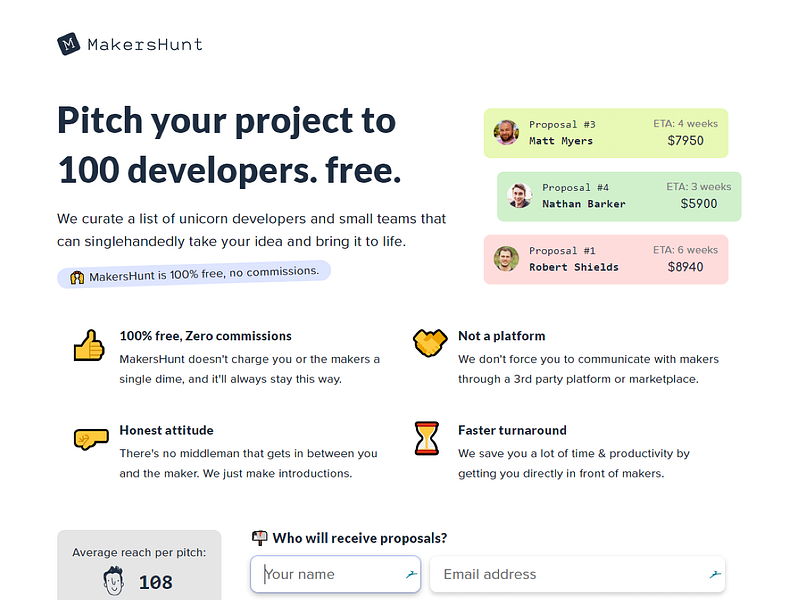The width and height of the screenshot is (800, 600).
Task: Click the $7950 price text
Action: (x=685, y=141)
